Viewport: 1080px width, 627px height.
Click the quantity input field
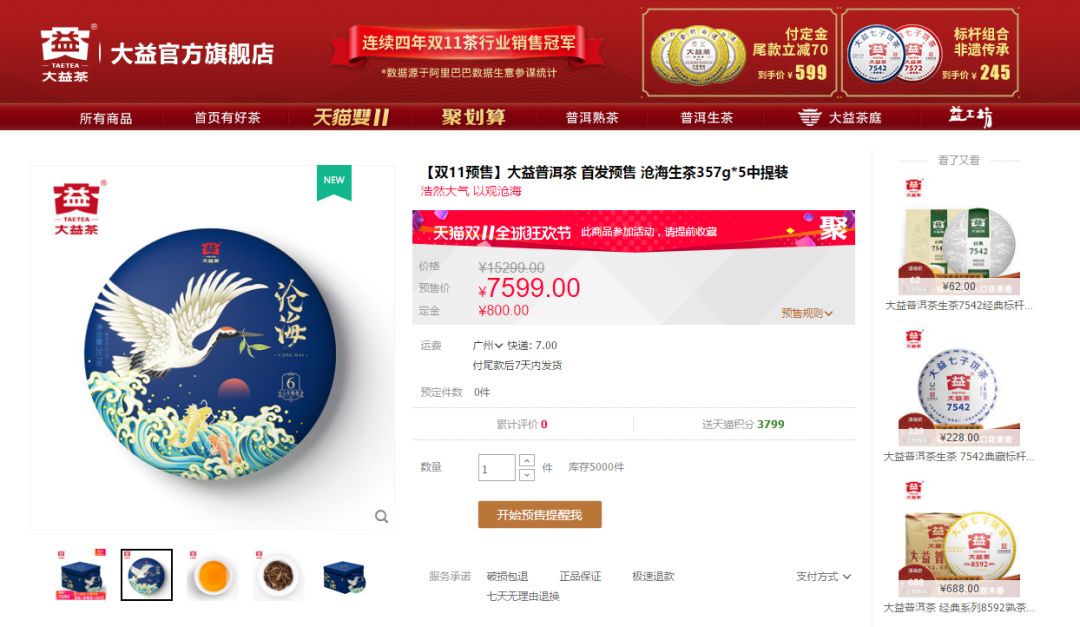point(497,468)
